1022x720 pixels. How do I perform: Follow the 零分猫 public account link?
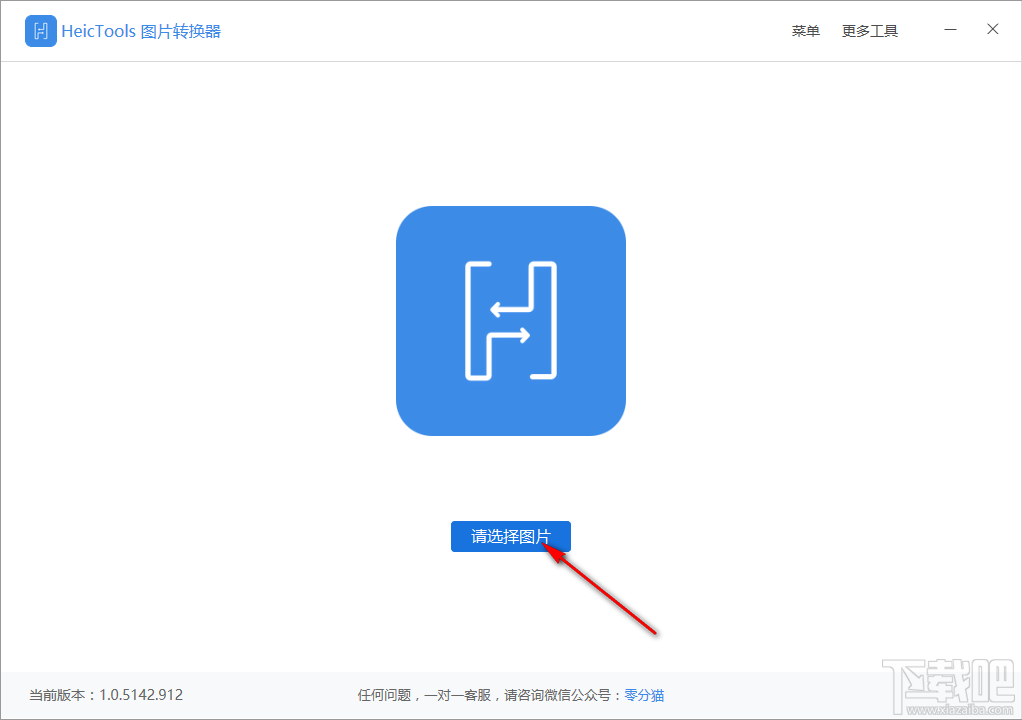tap(644, 694)
